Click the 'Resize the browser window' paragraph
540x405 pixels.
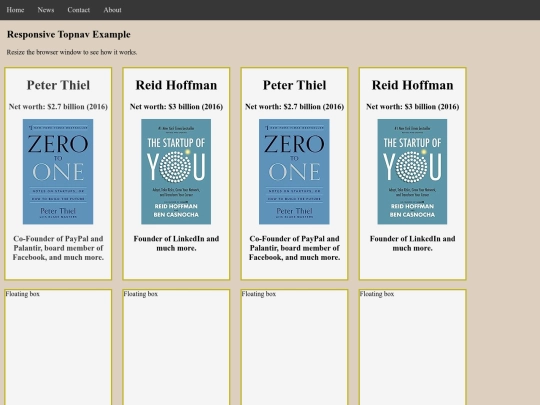click(72, 52)
